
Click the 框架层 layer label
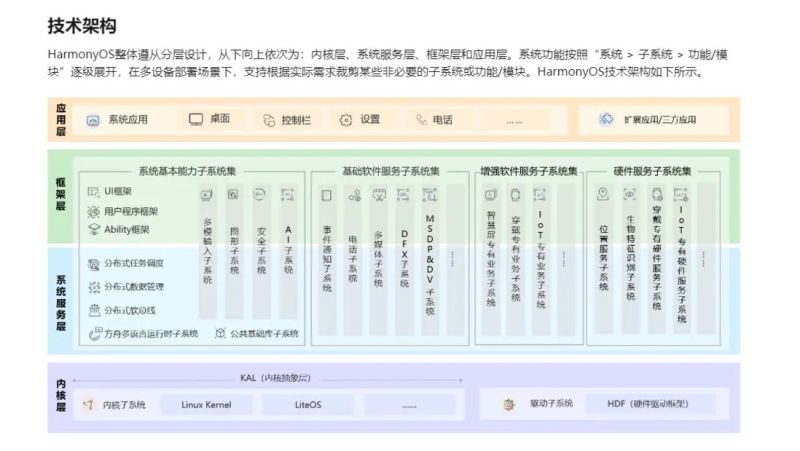(61, 194)
